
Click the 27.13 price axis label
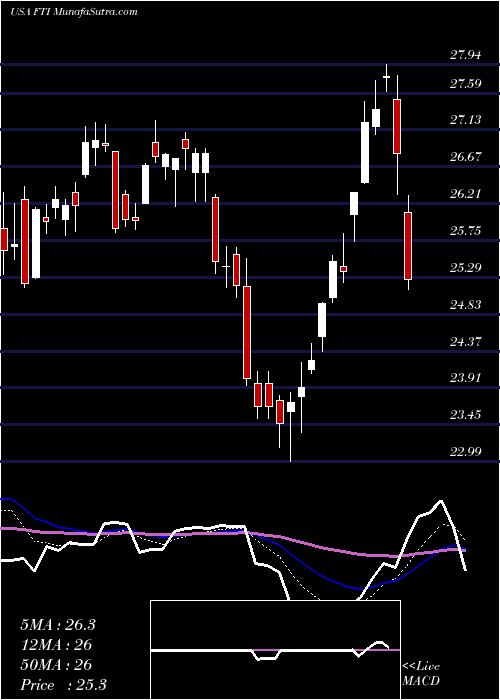(465, 120)
